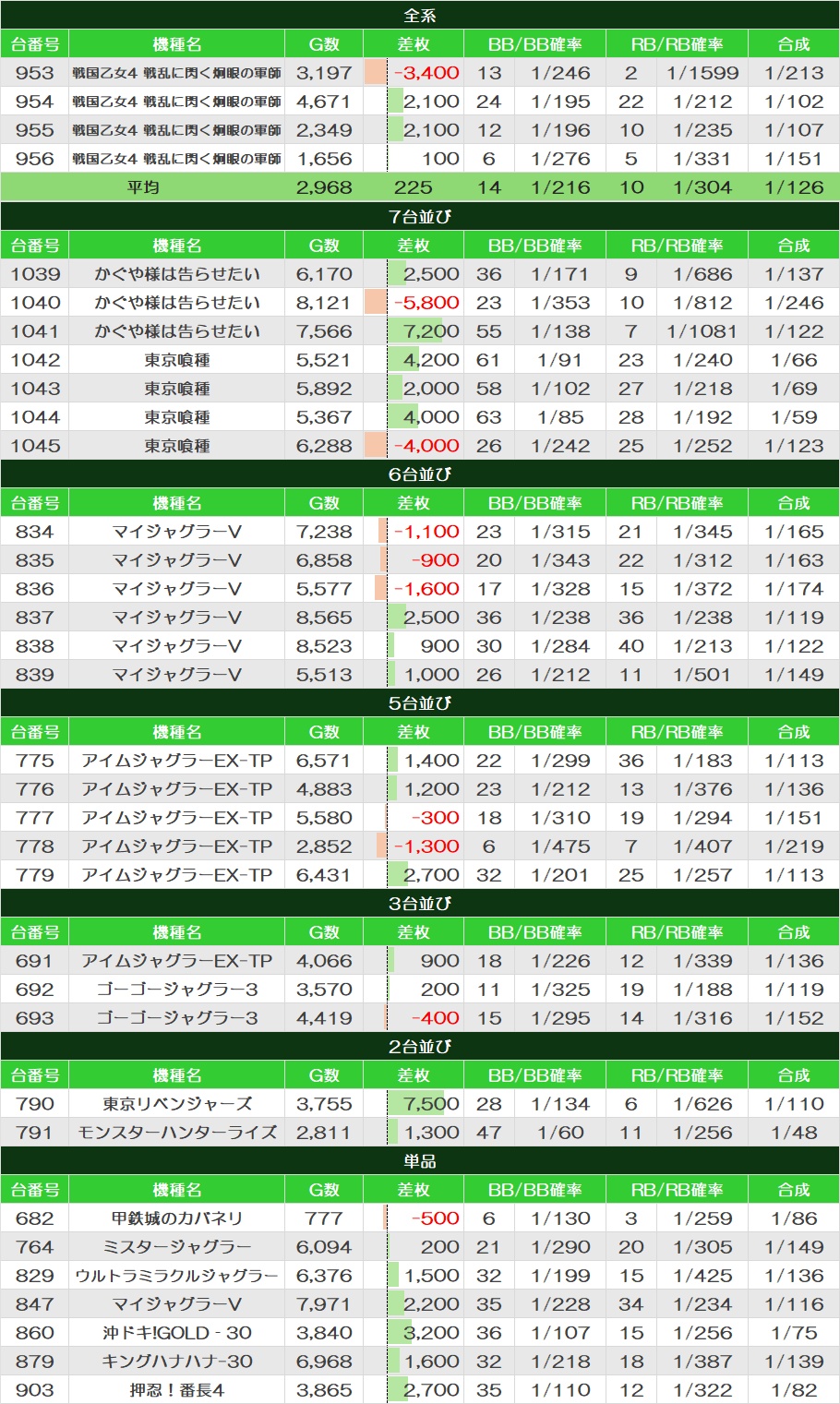Click the 1/59 combined rate for machine 1044
Image resolution: width=840 pixels, height=1404 pixels.
pyautogui.click(x=794, y=417)
